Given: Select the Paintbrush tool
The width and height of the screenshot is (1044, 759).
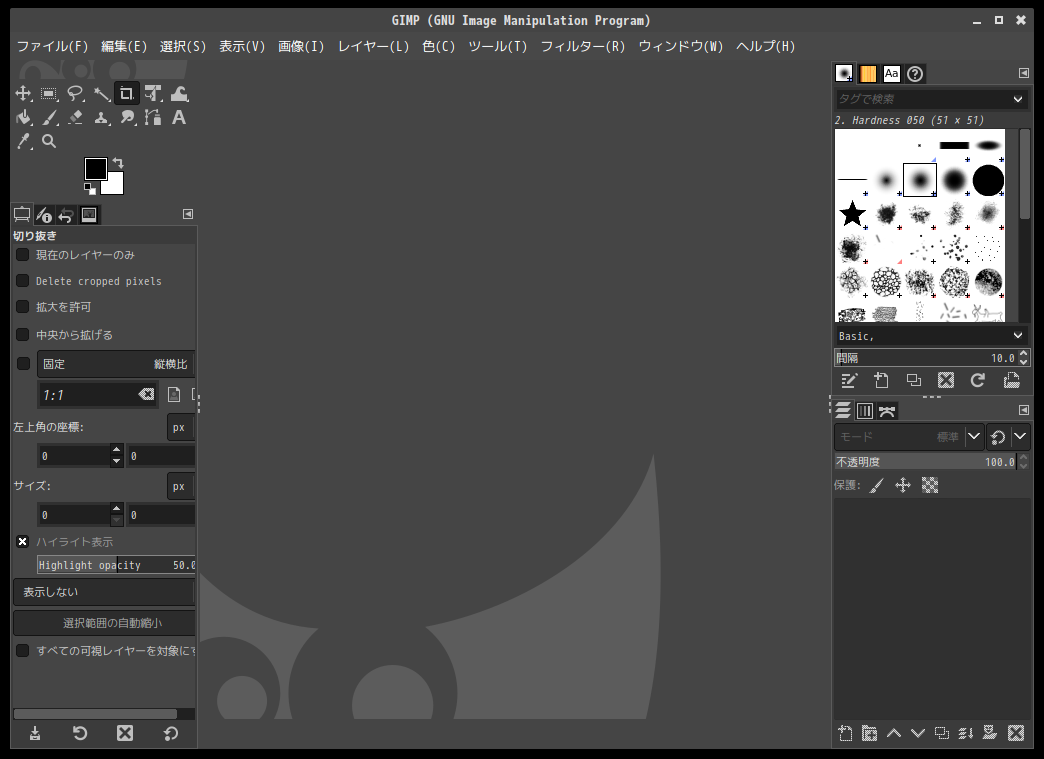Looking at the screenshot, I should coord(49,118).
